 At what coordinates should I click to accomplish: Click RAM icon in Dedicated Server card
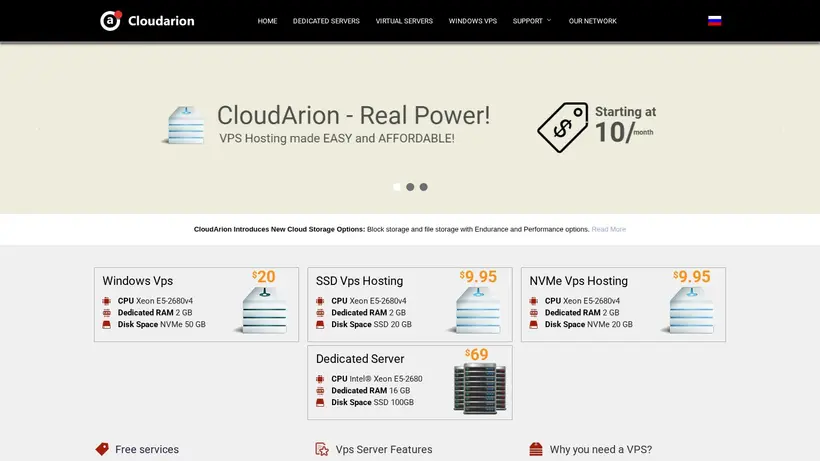click(x=320, y=390)
